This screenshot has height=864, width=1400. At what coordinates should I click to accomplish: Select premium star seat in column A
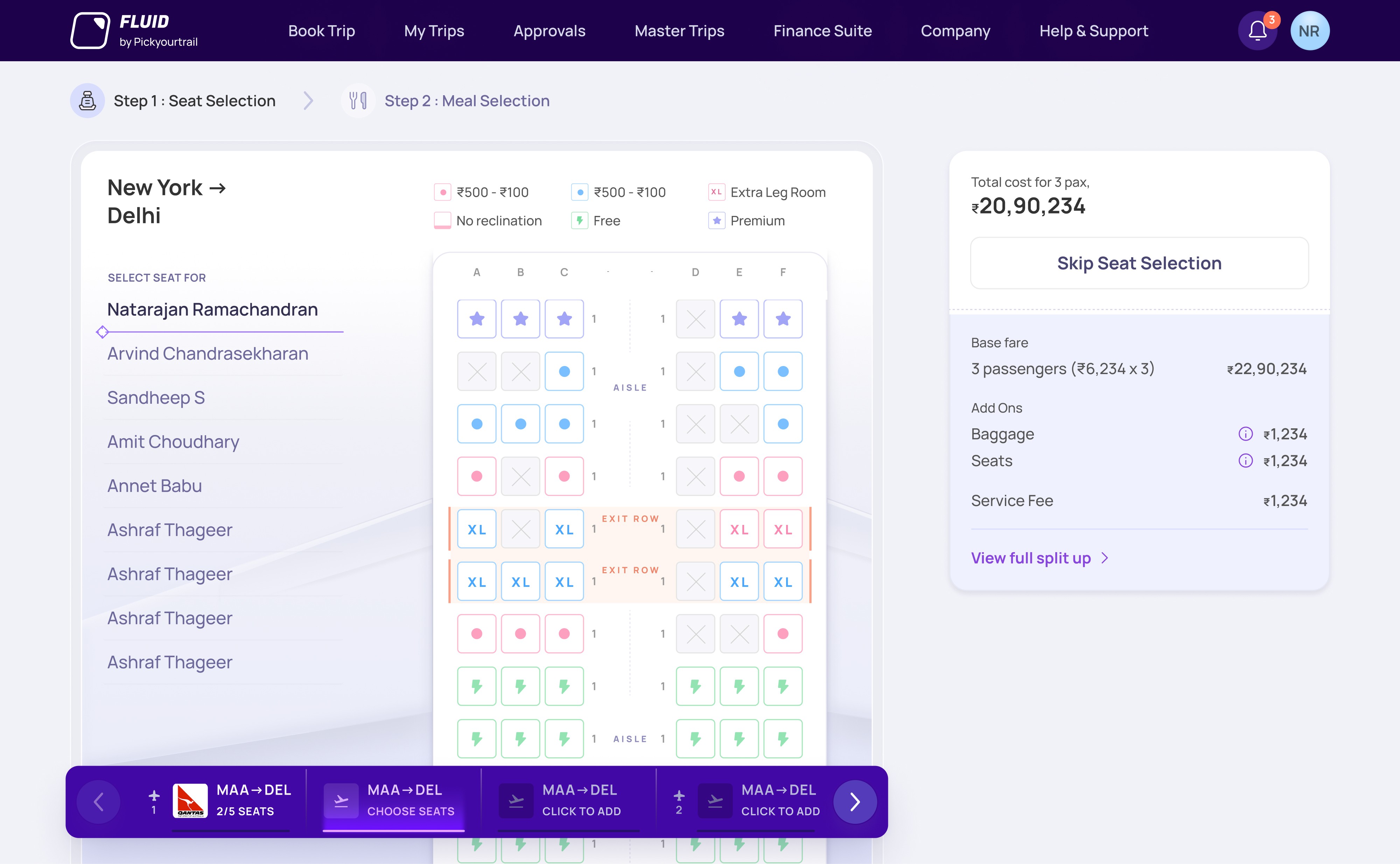477,319
